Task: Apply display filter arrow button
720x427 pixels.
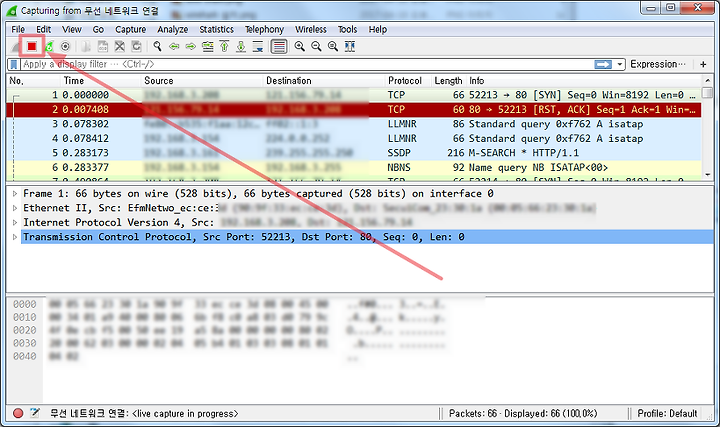Action: click(x=603, y=64)
